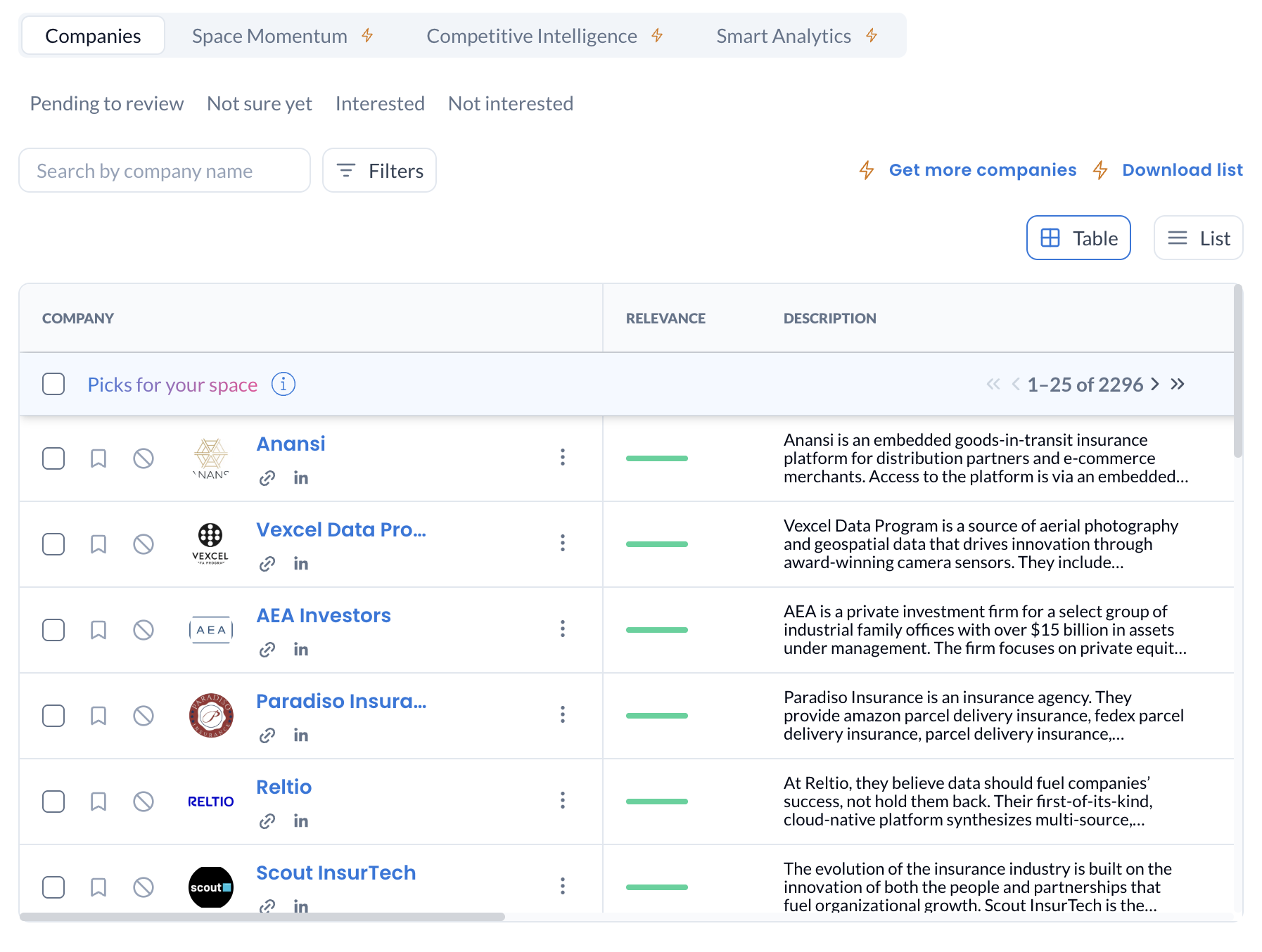The height and width of the screenshot is (952, 1262).
Task: Open the three-dot menu for Vexcel Data Program
Action: coord(563,543)
